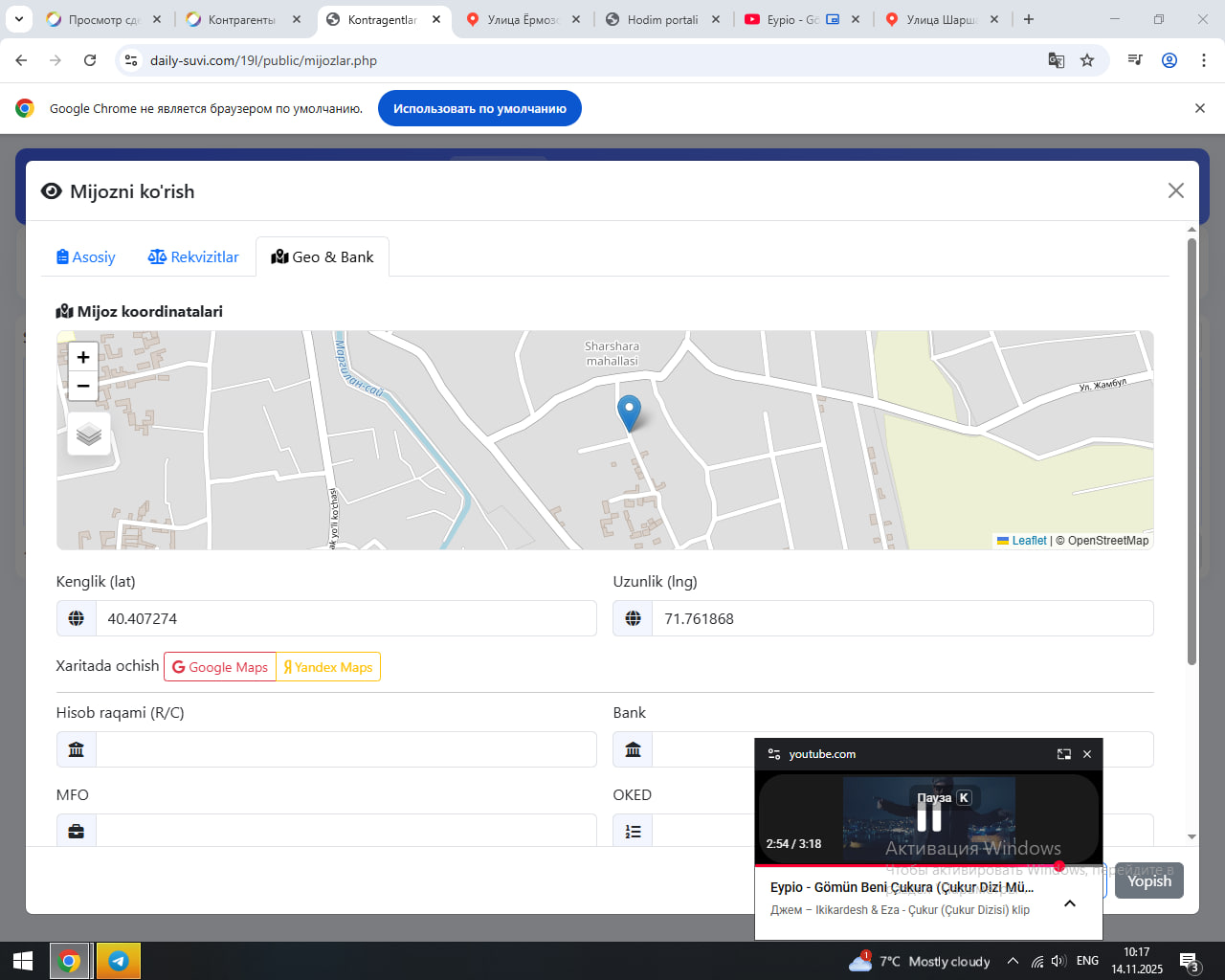Viewport: 1225px width, 980px height.
Task: Open the Chrome tab search dropdown
Action: pyautogui.click(x=19, y=19)
